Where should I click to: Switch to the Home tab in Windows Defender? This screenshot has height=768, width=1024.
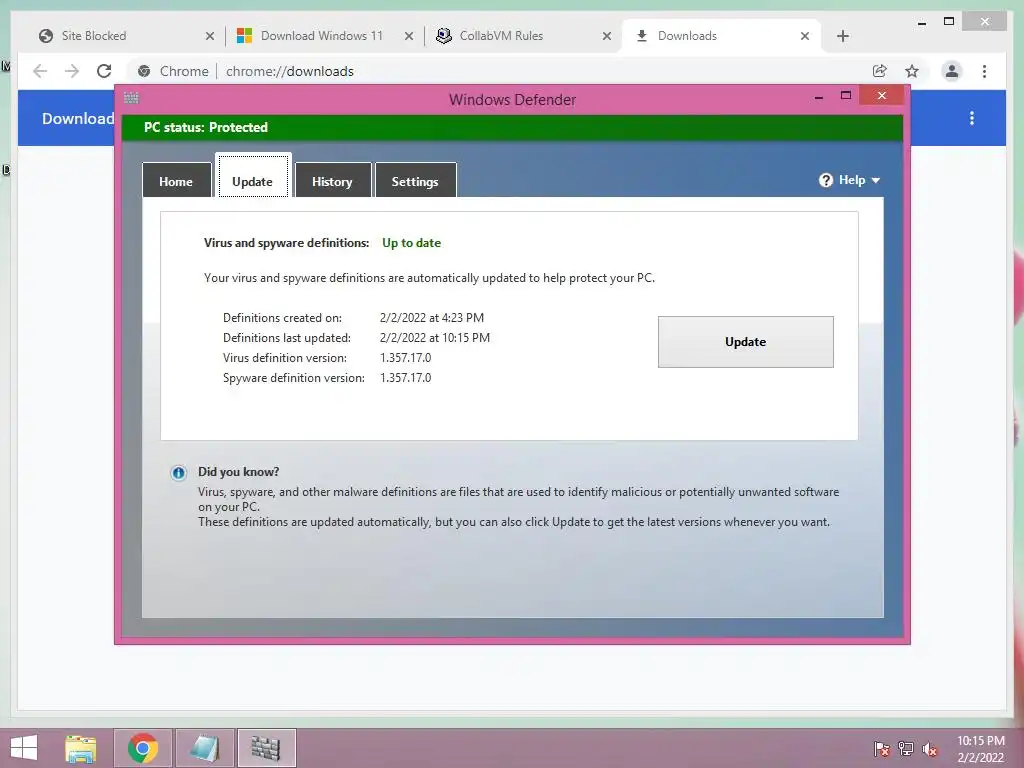176,181
